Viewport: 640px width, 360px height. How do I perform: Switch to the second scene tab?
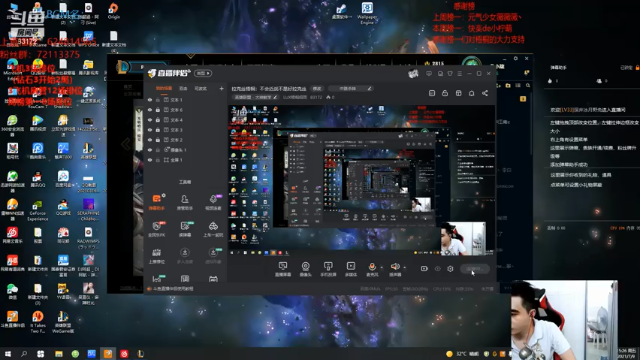coord(183,88)
